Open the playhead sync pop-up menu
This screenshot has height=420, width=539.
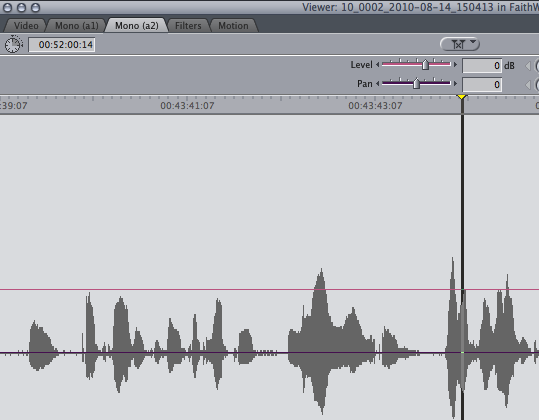[460, 44]
